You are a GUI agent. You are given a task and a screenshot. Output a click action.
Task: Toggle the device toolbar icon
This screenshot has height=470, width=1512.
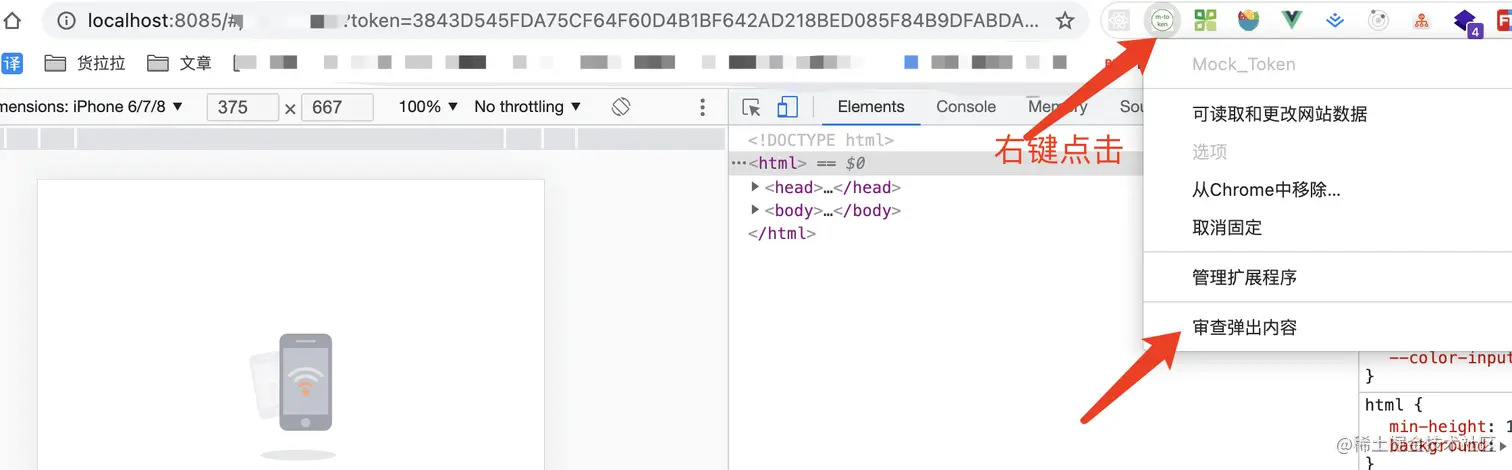(788, 107)
